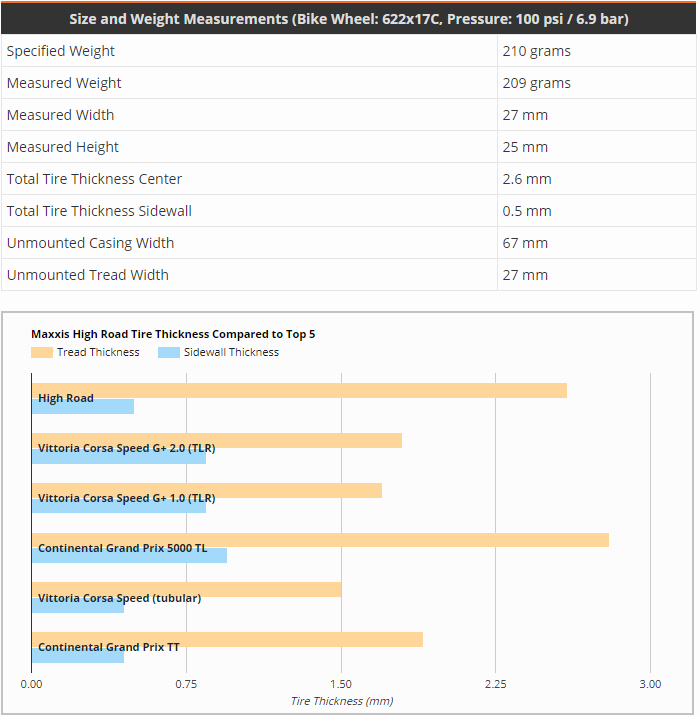The height and width of the screenshot is (717, 700).
Task: Click the '0.75' axis tick label
Action: tap(186, 684)
